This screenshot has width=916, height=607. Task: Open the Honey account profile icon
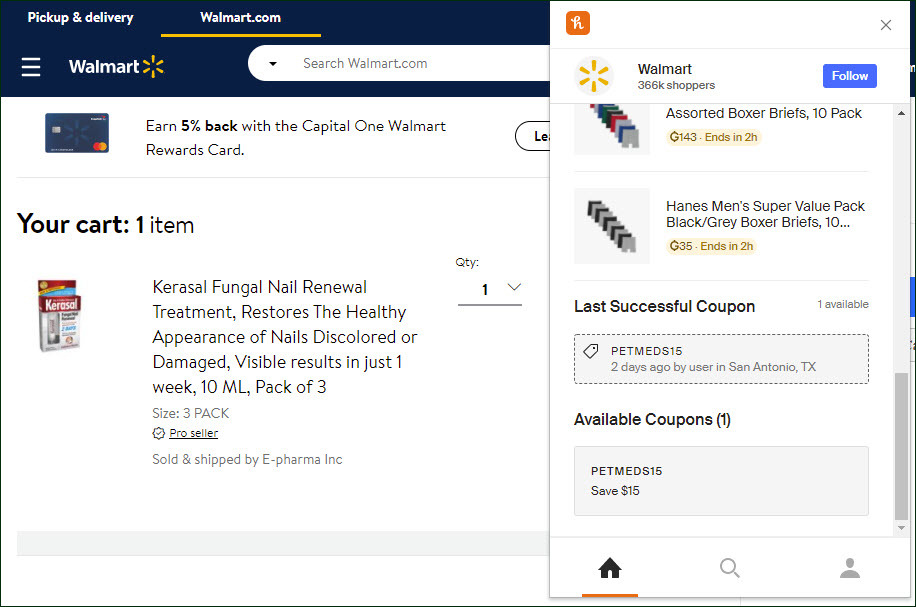tap(850, 568)
